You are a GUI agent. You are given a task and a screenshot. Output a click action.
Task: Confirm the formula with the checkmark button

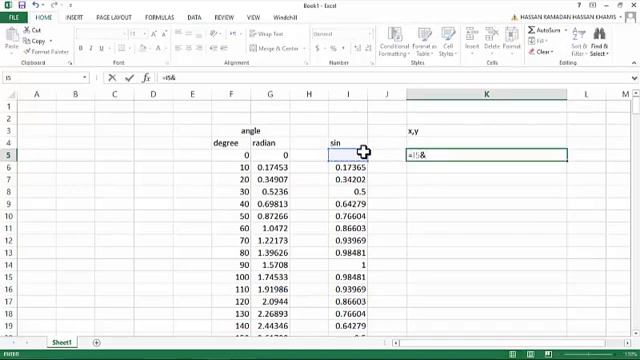coord(129,78)
